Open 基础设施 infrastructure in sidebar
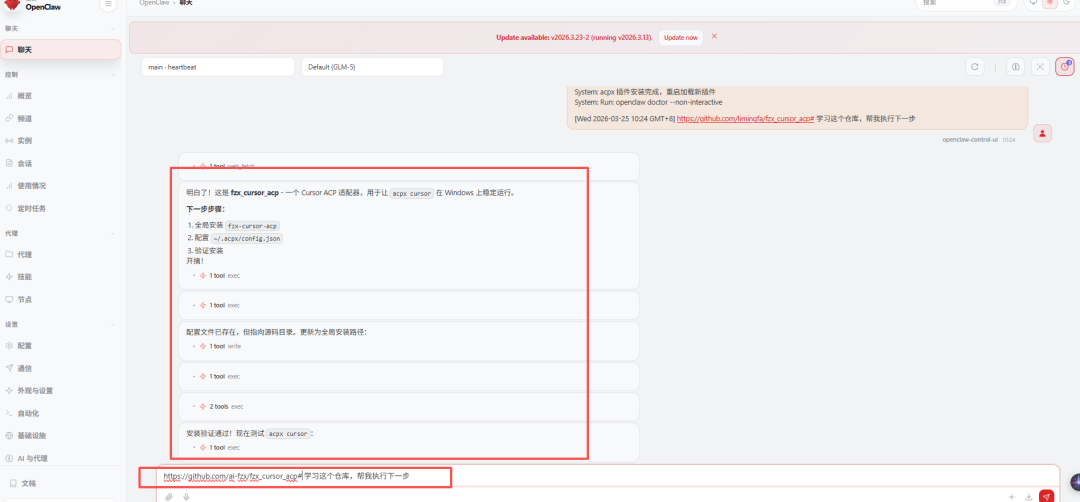This screenshot has height=502, width=1080. point(61,435)
